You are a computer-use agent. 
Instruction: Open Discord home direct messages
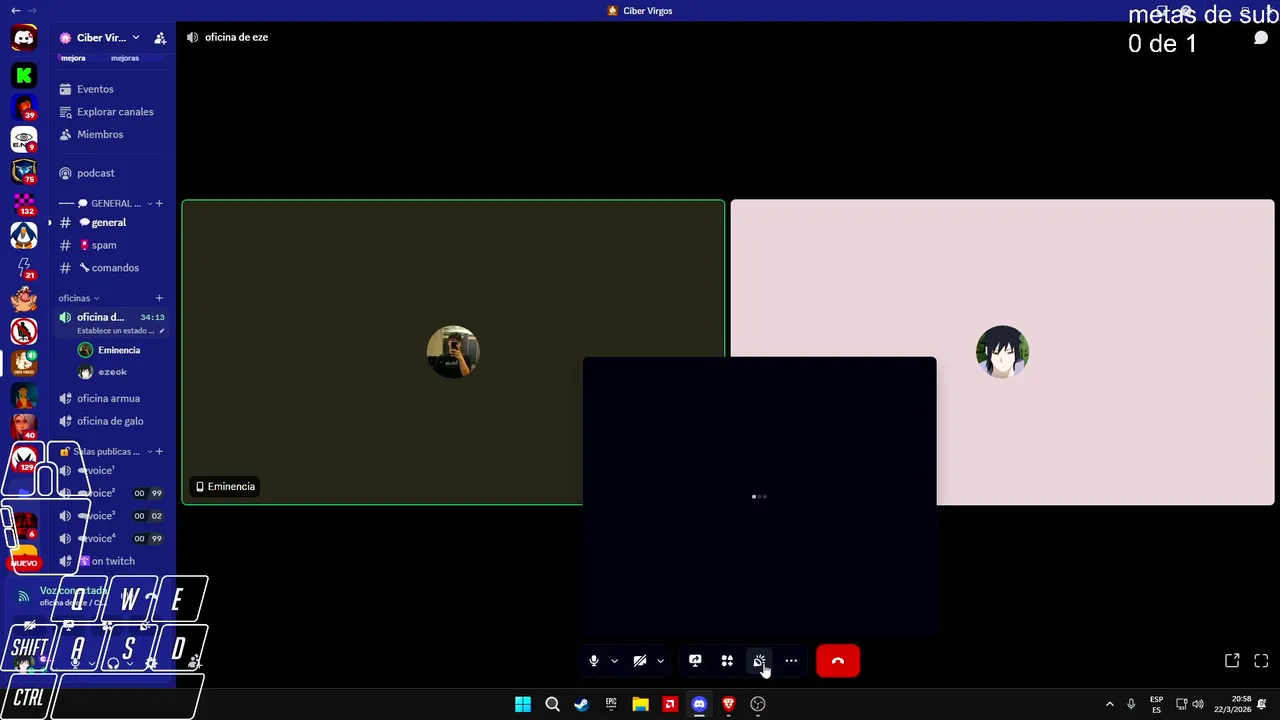click(24, 38)
